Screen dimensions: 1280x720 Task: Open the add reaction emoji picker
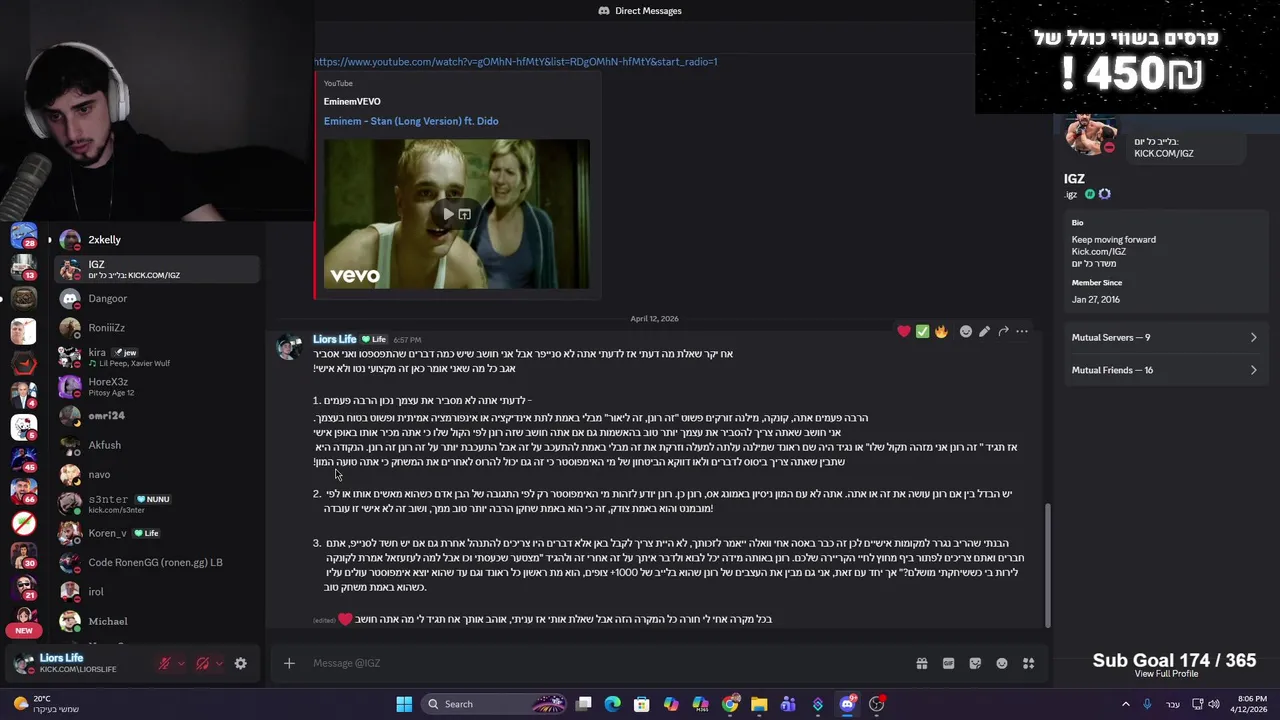(966, 331)
